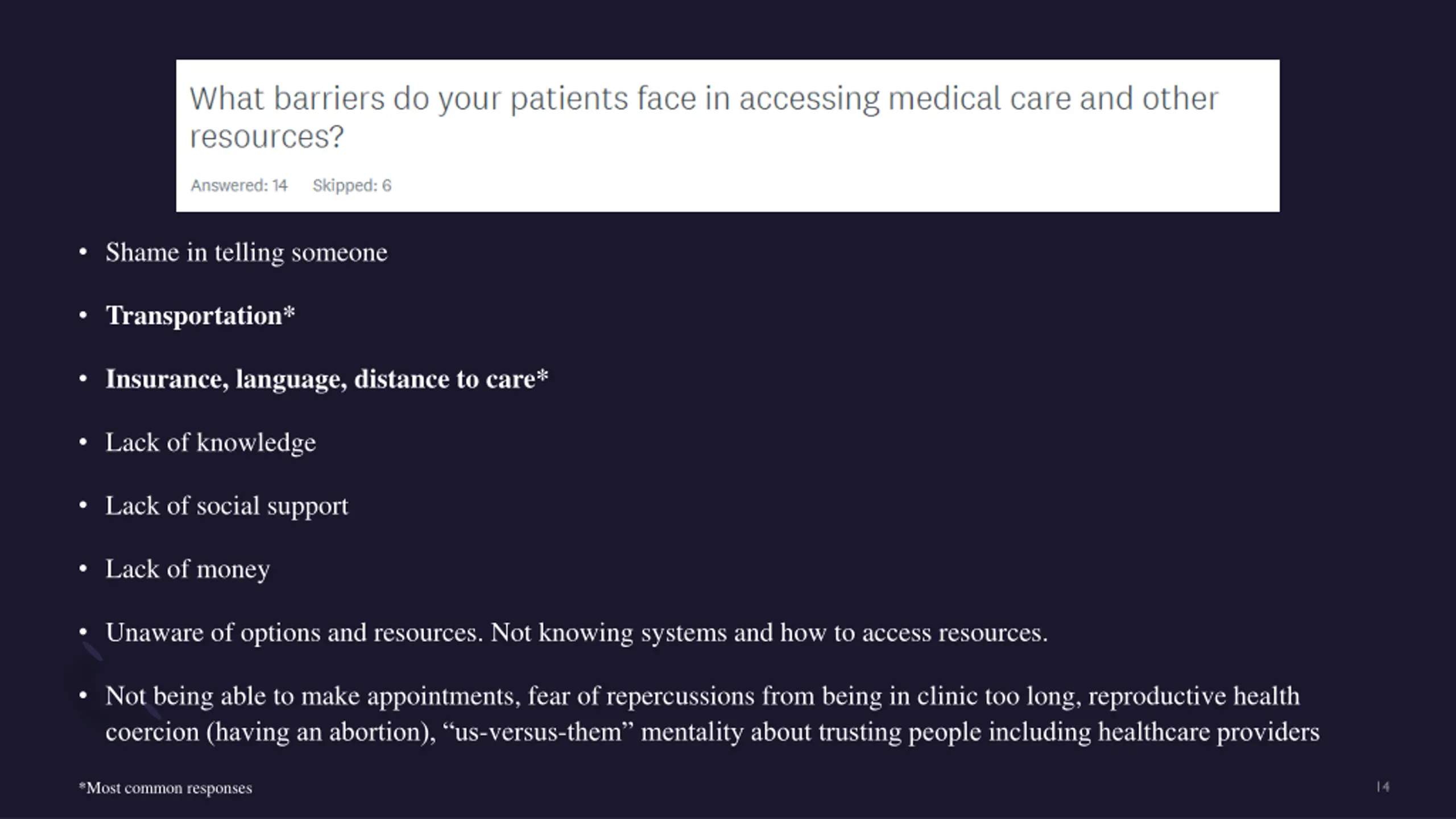
Task: Click the 'Shame in telling someone' bullet
Action: tap(246, 253)
